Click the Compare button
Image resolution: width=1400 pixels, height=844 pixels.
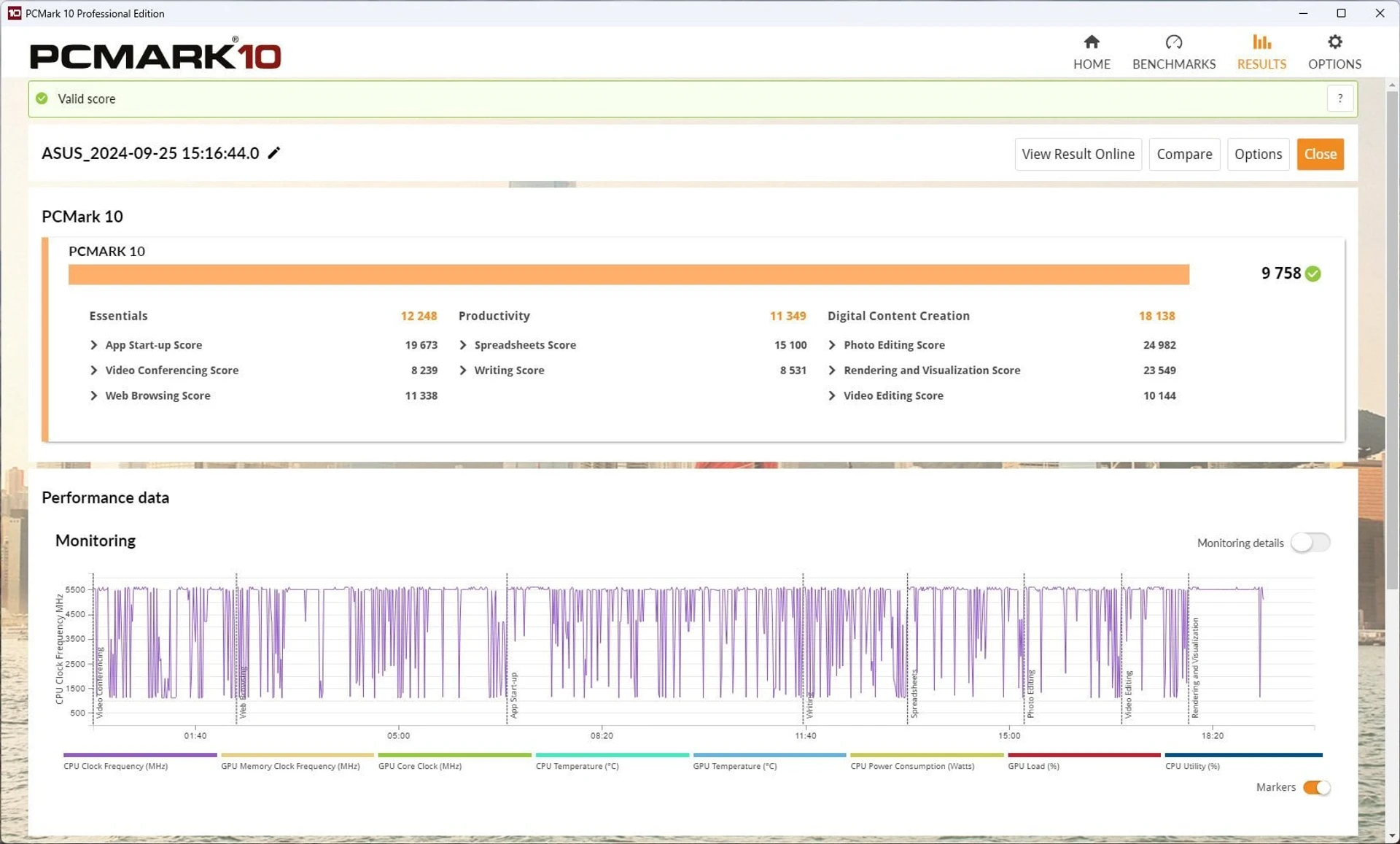point(1184,154)
